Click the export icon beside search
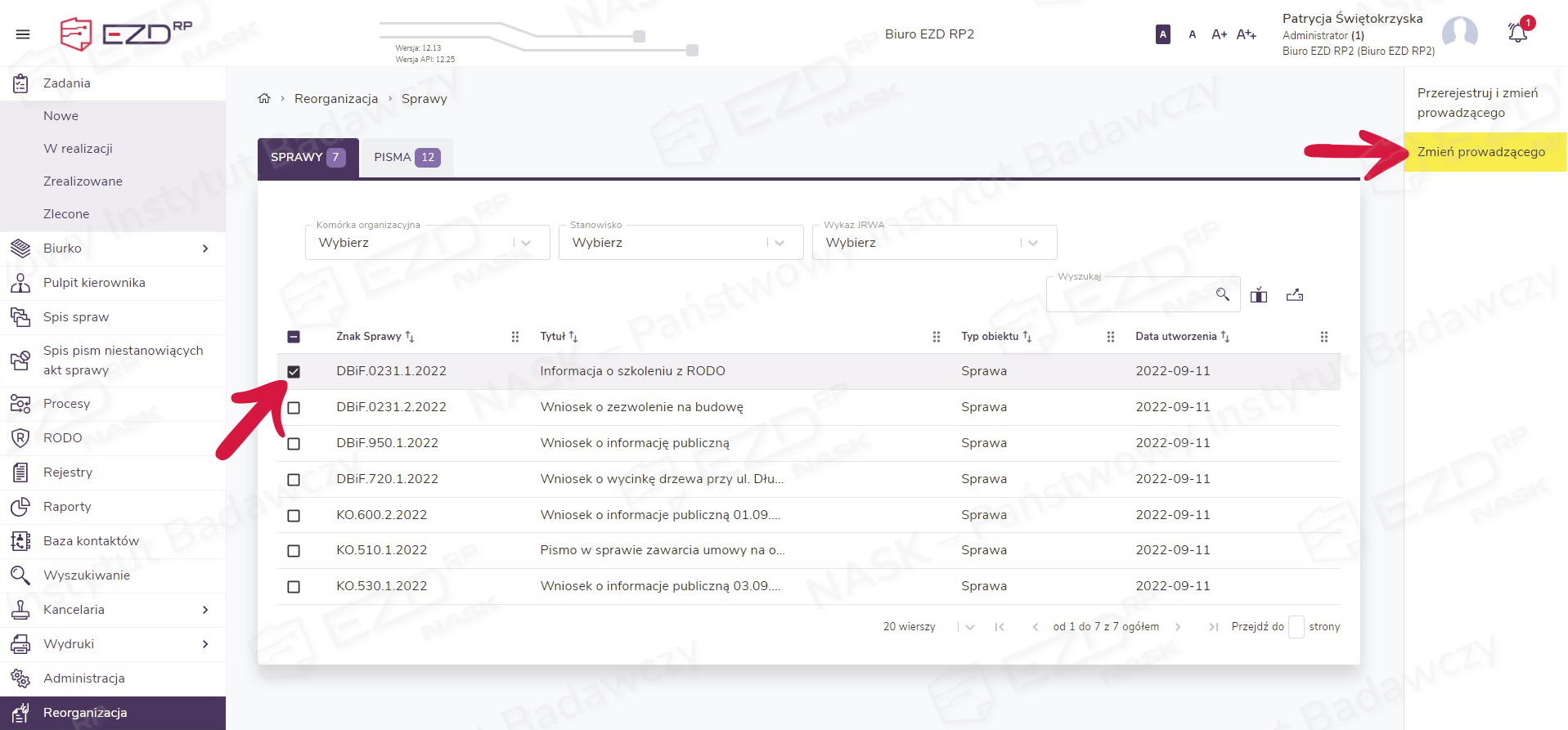 (1294, 295)
